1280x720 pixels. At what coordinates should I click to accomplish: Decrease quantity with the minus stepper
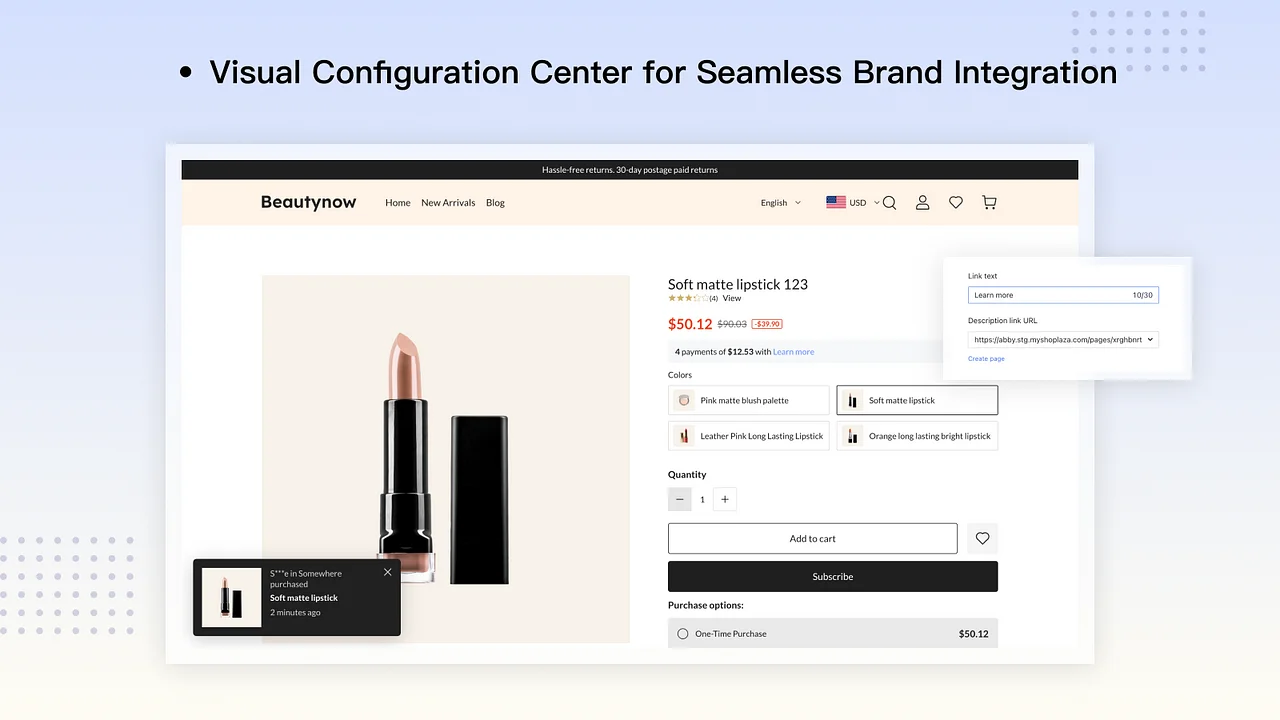click(679, 499)
